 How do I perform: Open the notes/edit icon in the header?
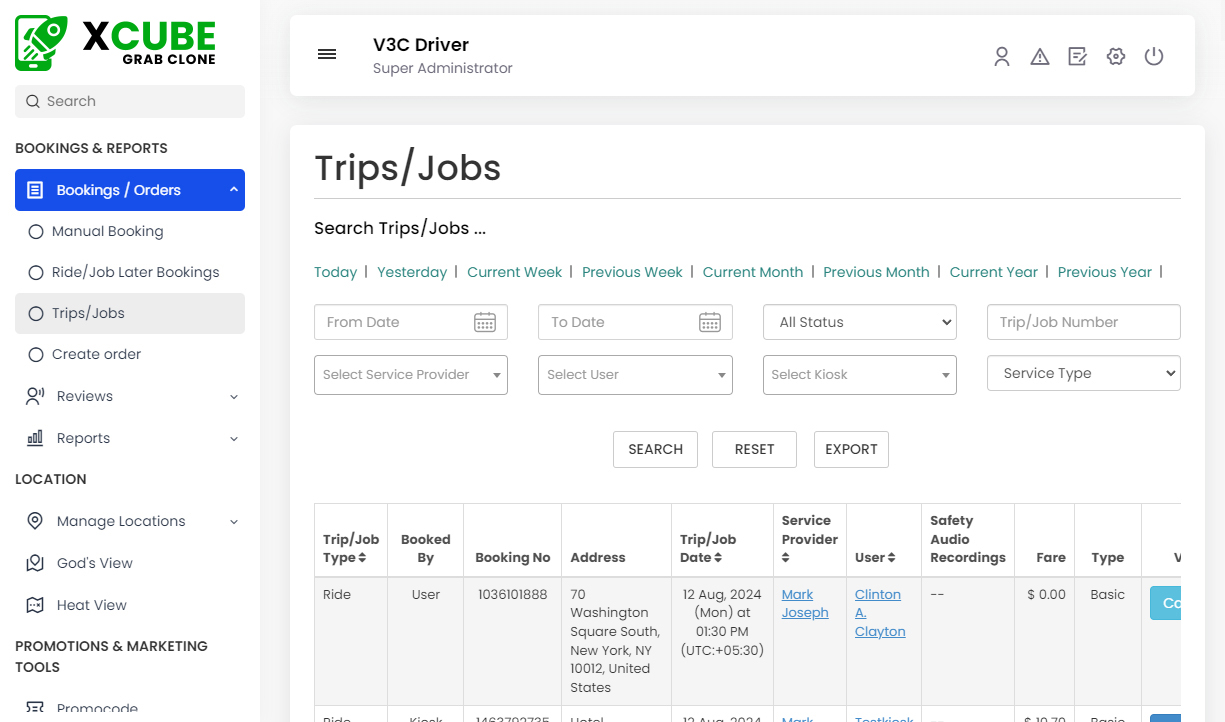click(1077, 56)
